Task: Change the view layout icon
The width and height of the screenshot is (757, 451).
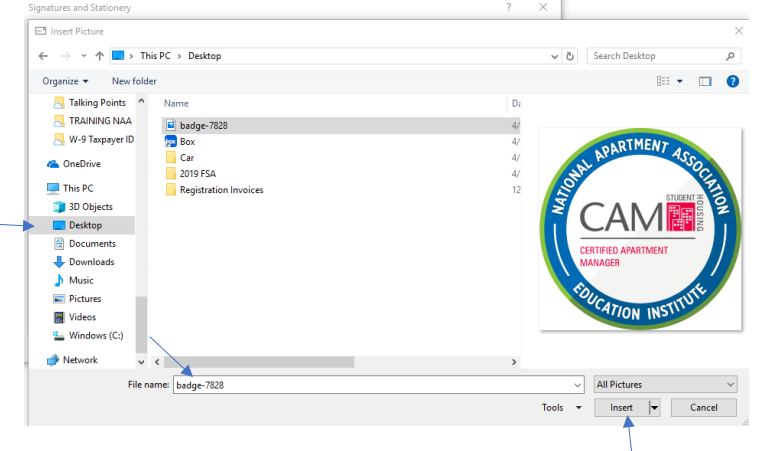Action: click(x=663, y=81)
